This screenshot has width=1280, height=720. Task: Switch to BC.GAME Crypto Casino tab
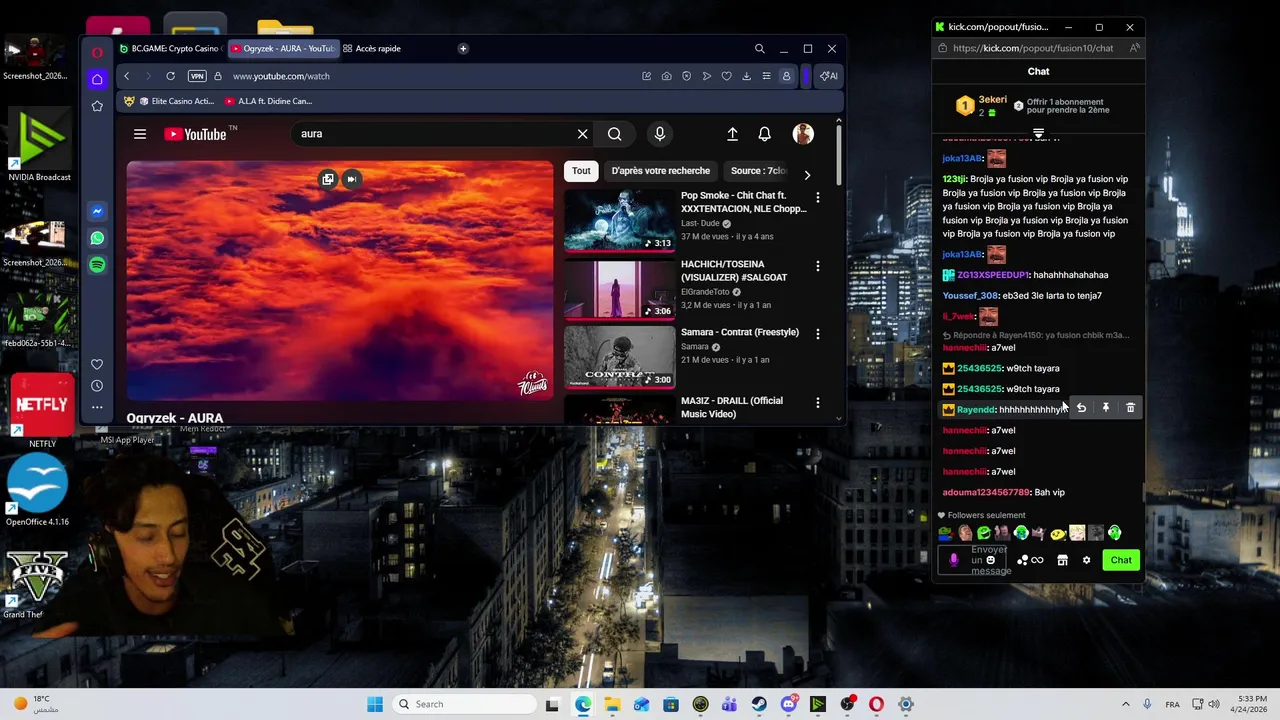pyautogui.click(x=170, y=48)
